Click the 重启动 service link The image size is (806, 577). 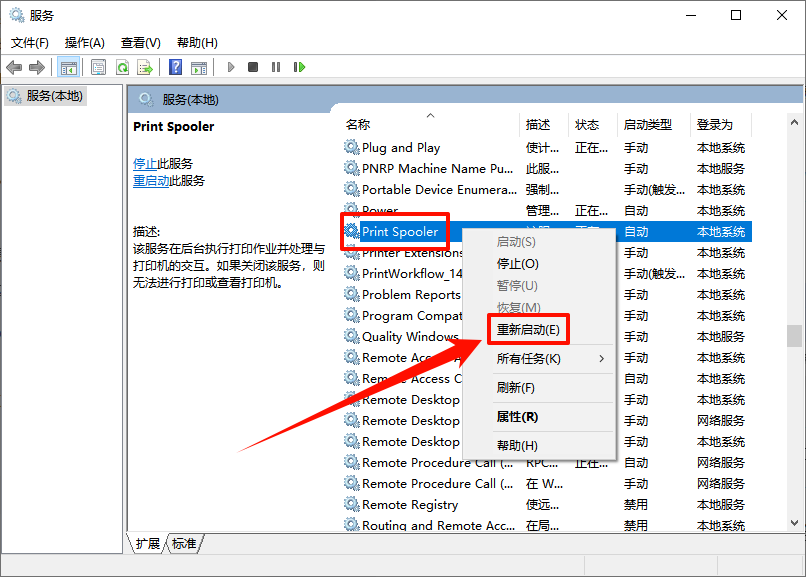click(151, 181)
